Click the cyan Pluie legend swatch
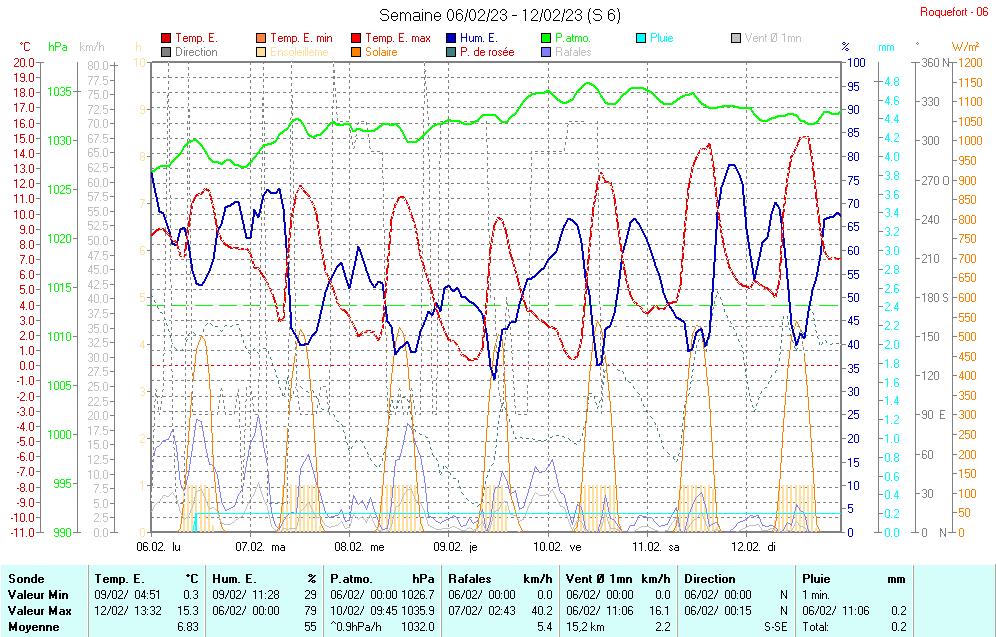Screen dimensions: 996x637 pos(641,38)
